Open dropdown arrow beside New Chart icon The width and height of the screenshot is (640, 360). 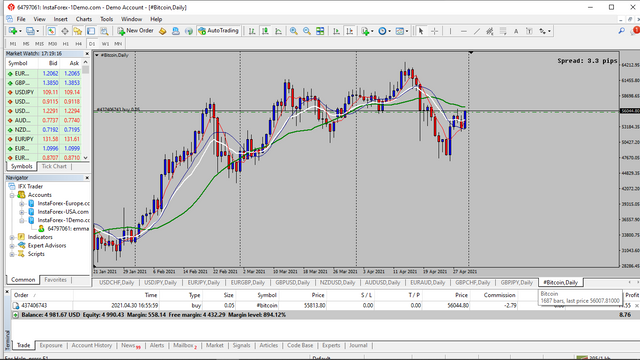pyautogui.click(x=20, y=31)
